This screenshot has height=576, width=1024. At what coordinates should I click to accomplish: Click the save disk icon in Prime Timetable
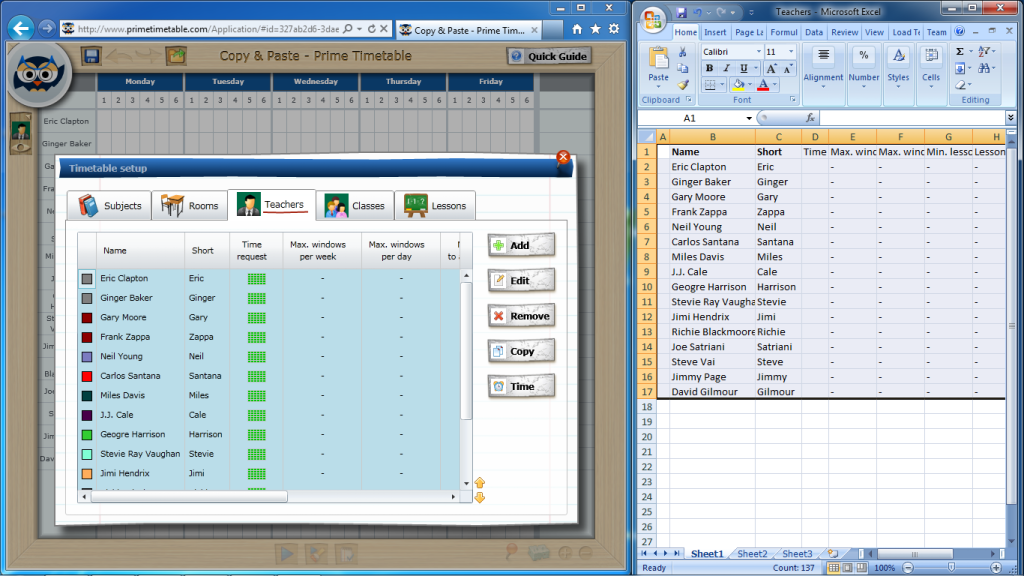(91, 56)
